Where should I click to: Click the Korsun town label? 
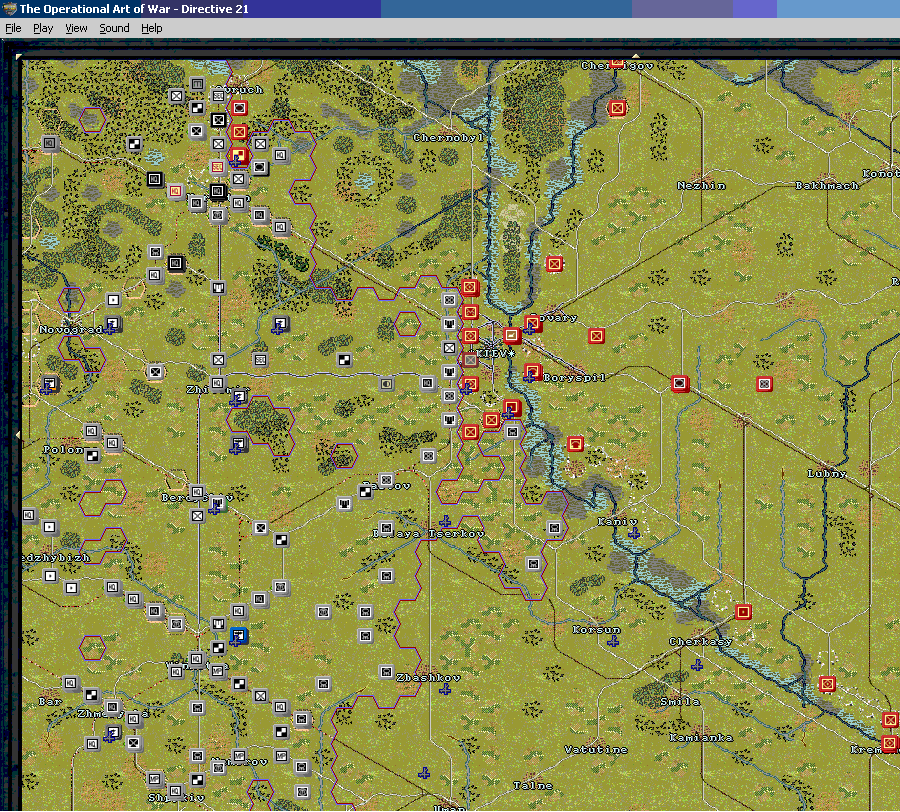pyautogui.click(x=596, y=630)
